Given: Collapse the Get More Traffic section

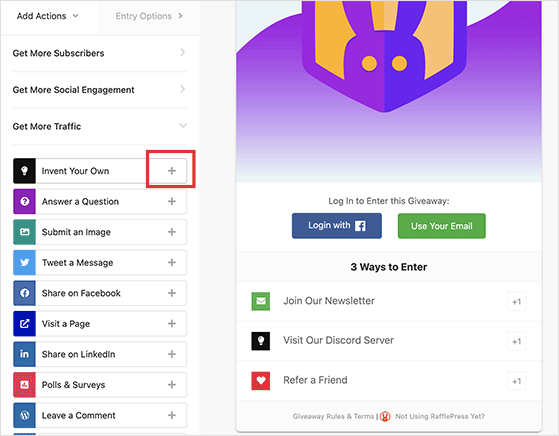Looking at the screenshot, I should tap(99, 126).
